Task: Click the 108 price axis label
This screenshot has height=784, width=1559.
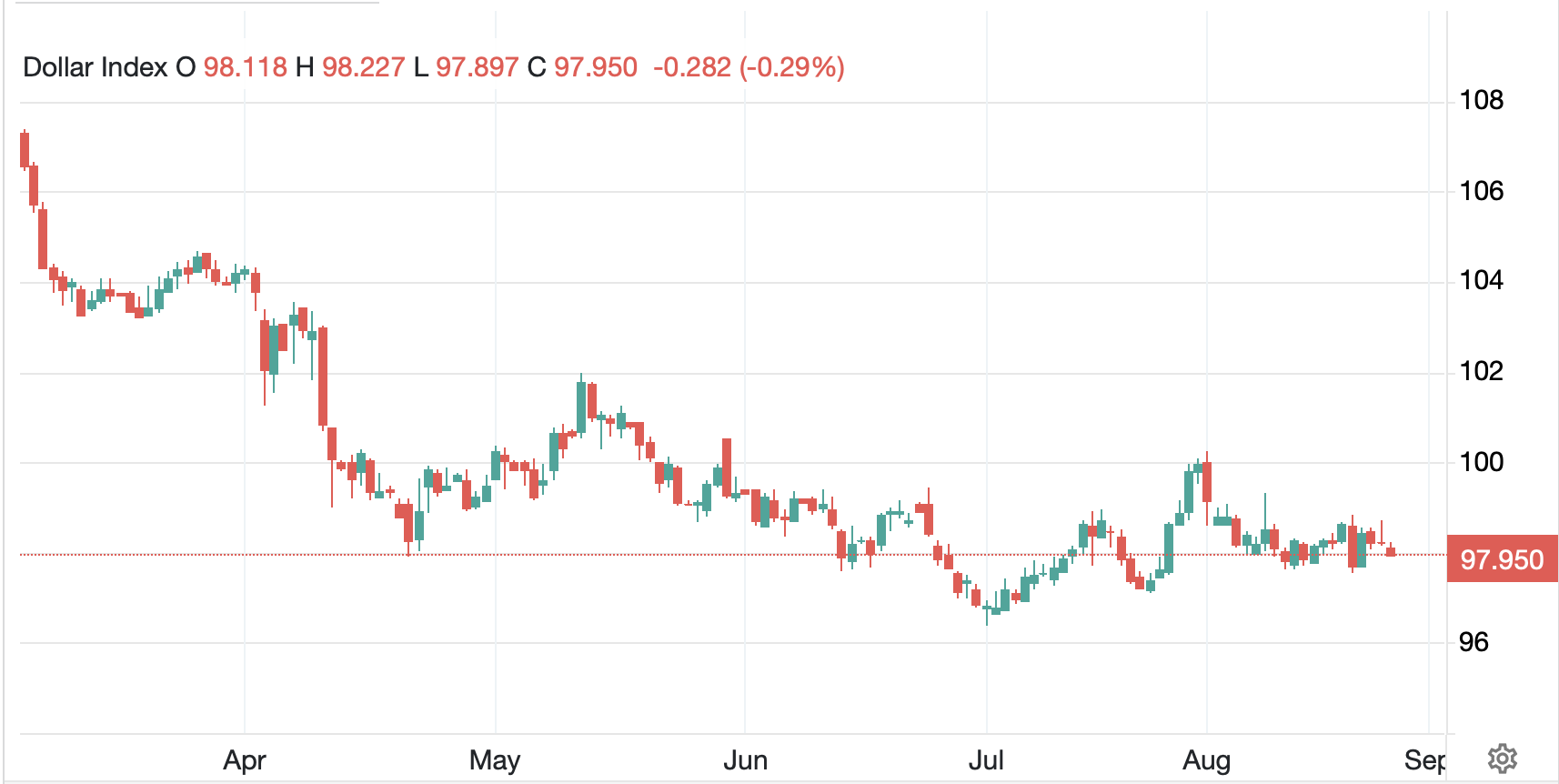Action: point(1481,100)
